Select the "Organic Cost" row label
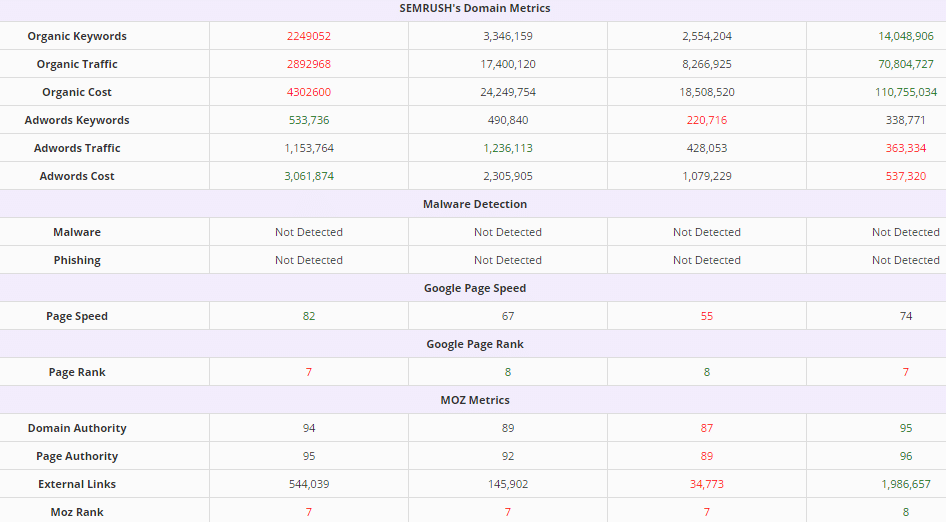Viewport: 946px width, 522px height. 77,92
